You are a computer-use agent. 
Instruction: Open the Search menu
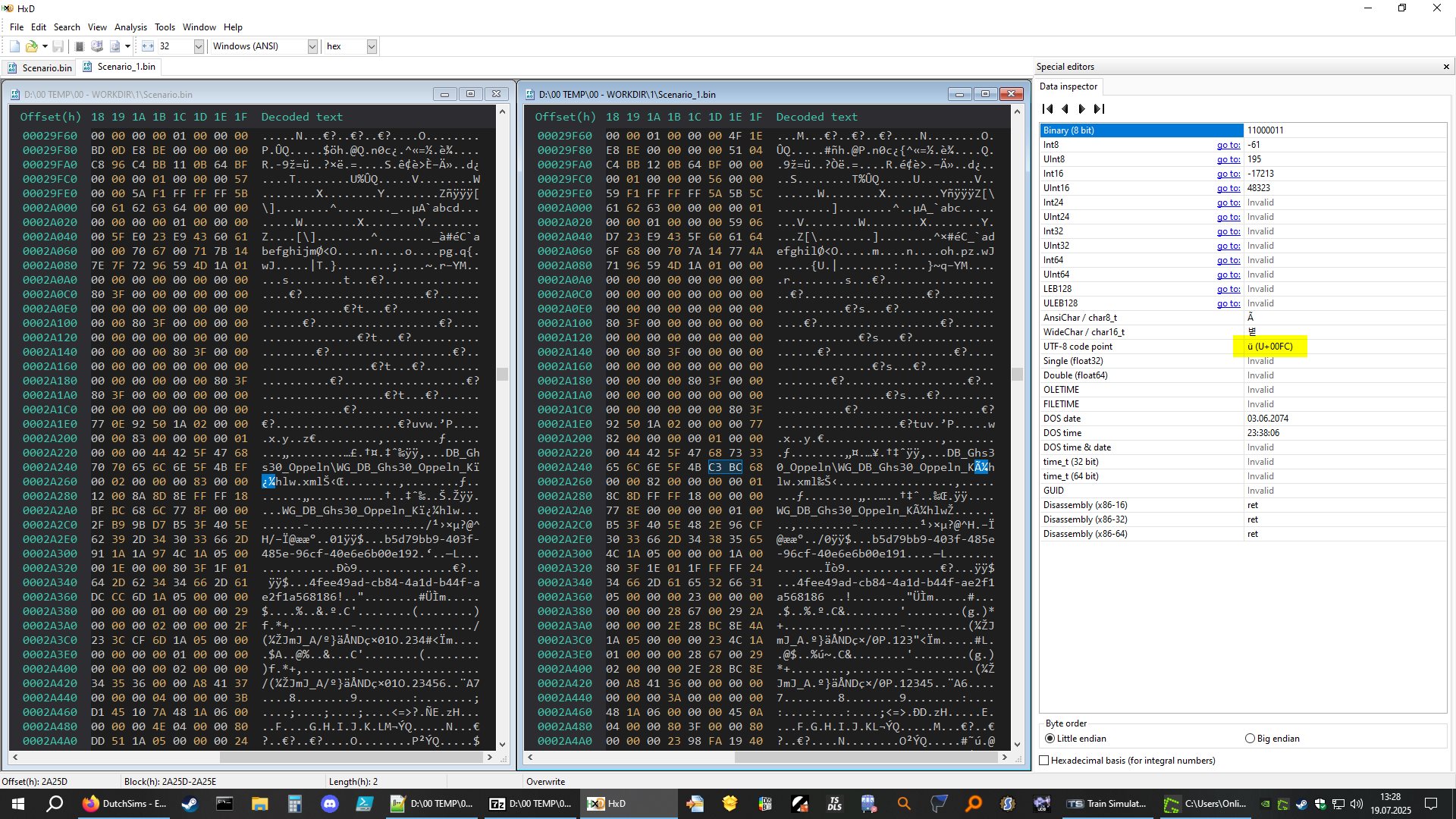(x=67, y=27)
